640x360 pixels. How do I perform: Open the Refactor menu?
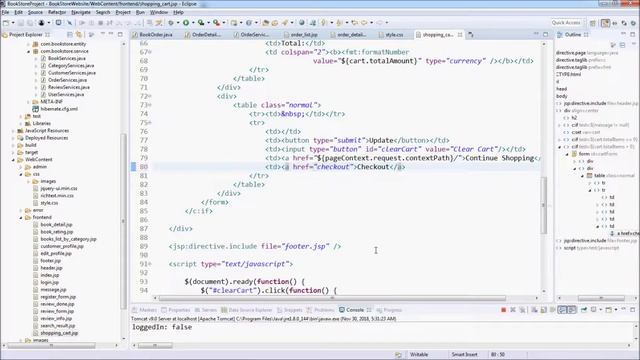pyautogui.click(x=57, y=12)
